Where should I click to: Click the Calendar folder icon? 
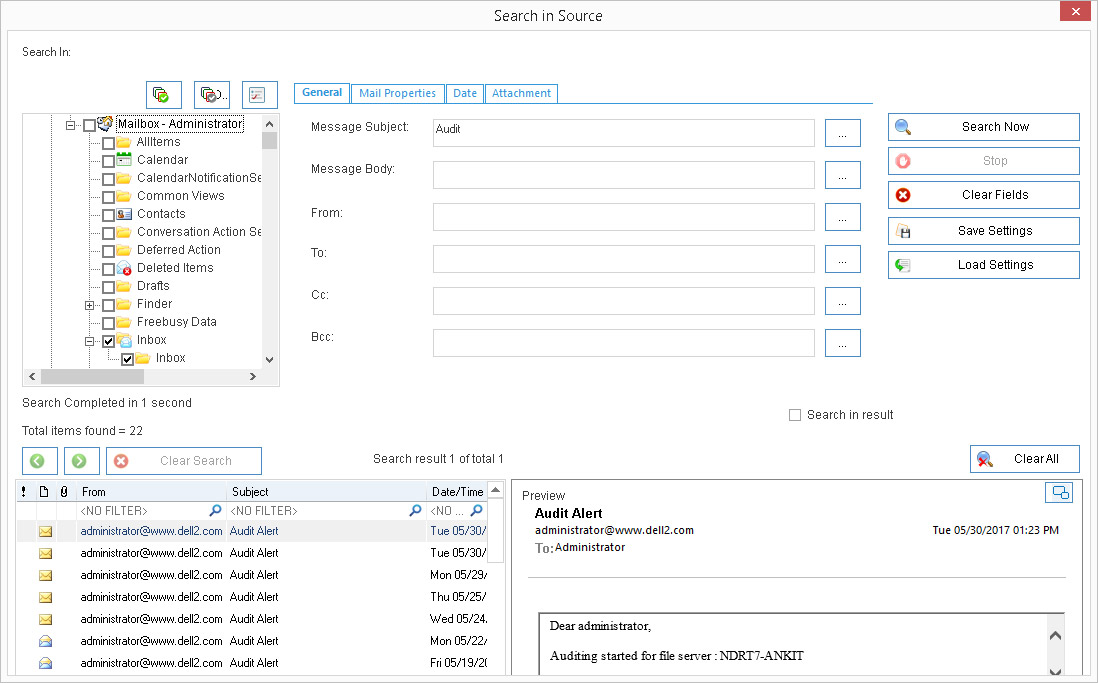tap(124, 160)
